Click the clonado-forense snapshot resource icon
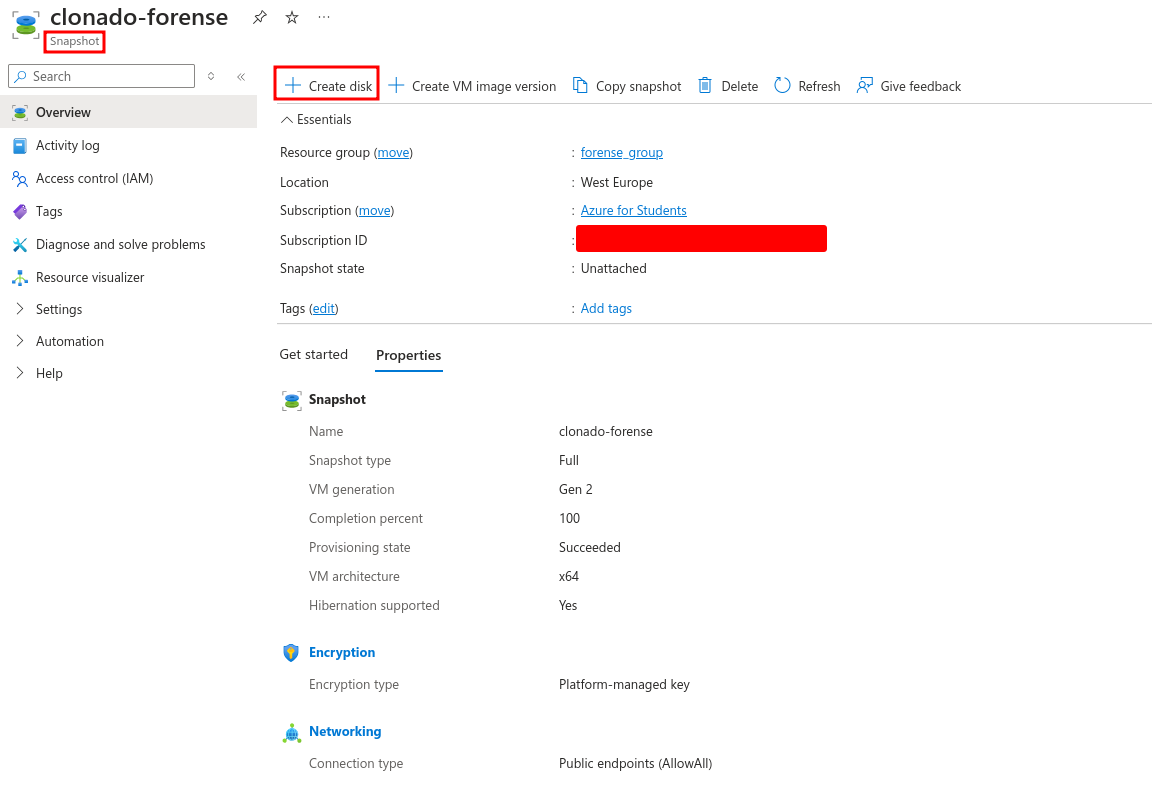This screenshot has height=787, width=1152. click(26, 25)
